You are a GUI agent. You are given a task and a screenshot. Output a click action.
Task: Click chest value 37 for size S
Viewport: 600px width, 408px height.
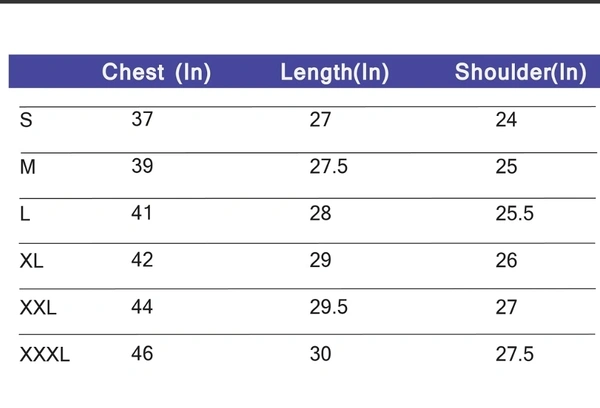[x=142, y=120]
